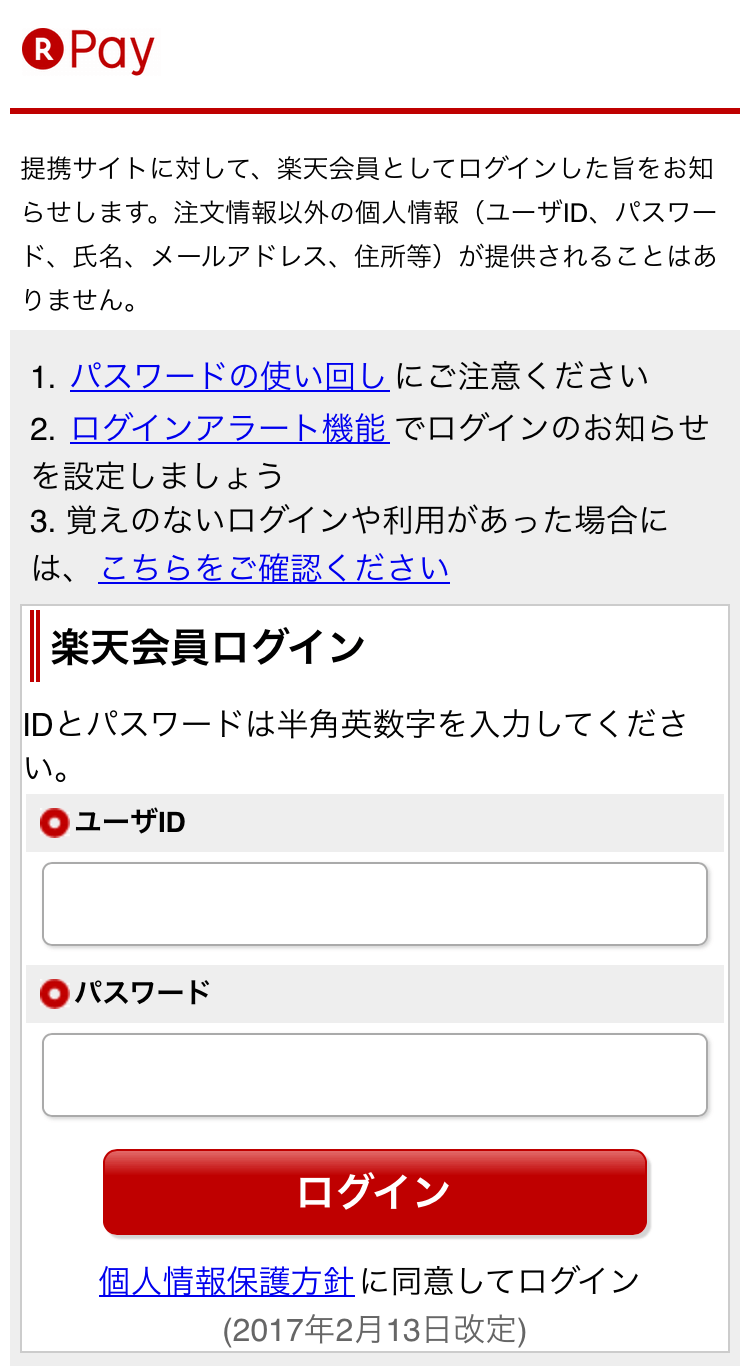Screen dimensions: 750x1366
Task: Click inside the ユーザID input field
Action: point(375,903)
